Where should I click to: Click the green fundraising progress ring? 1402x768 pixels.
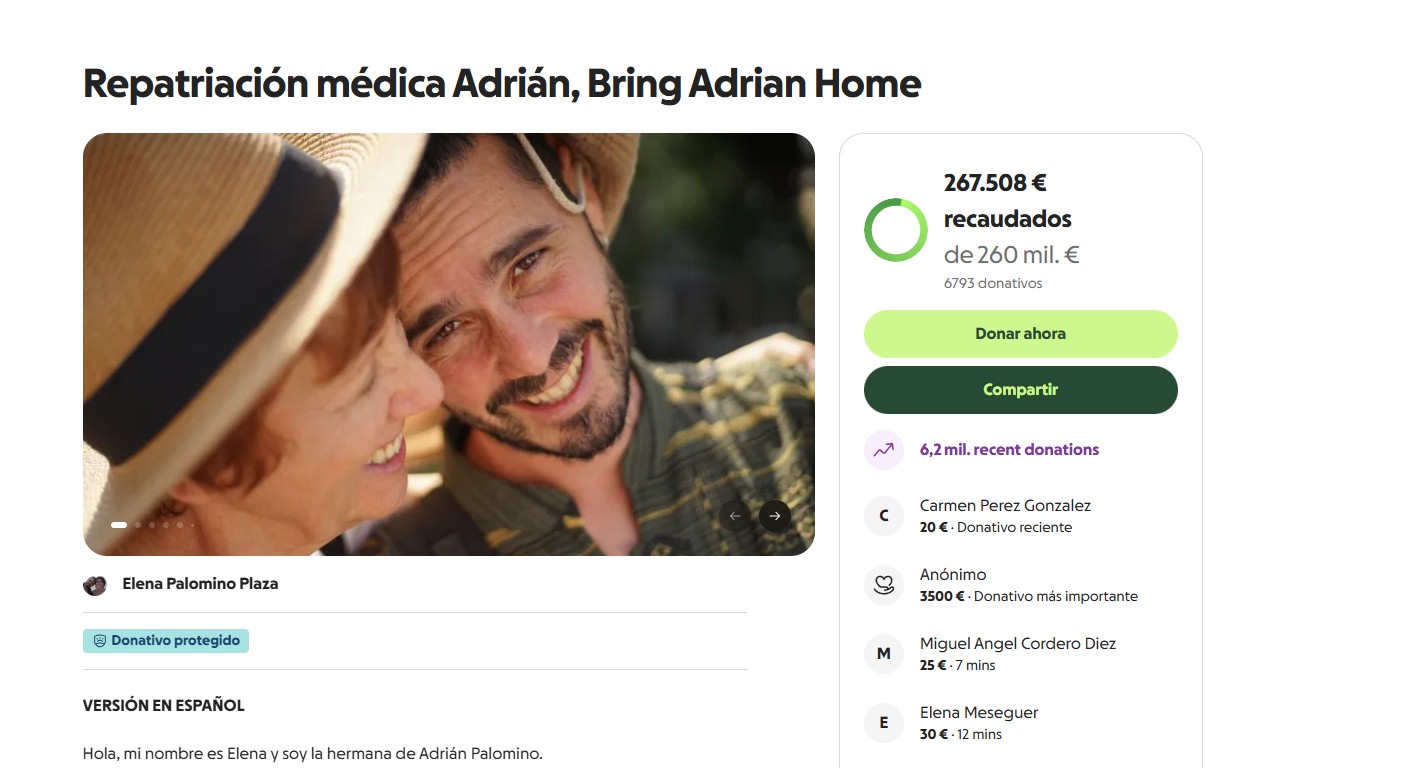[896, 230]
